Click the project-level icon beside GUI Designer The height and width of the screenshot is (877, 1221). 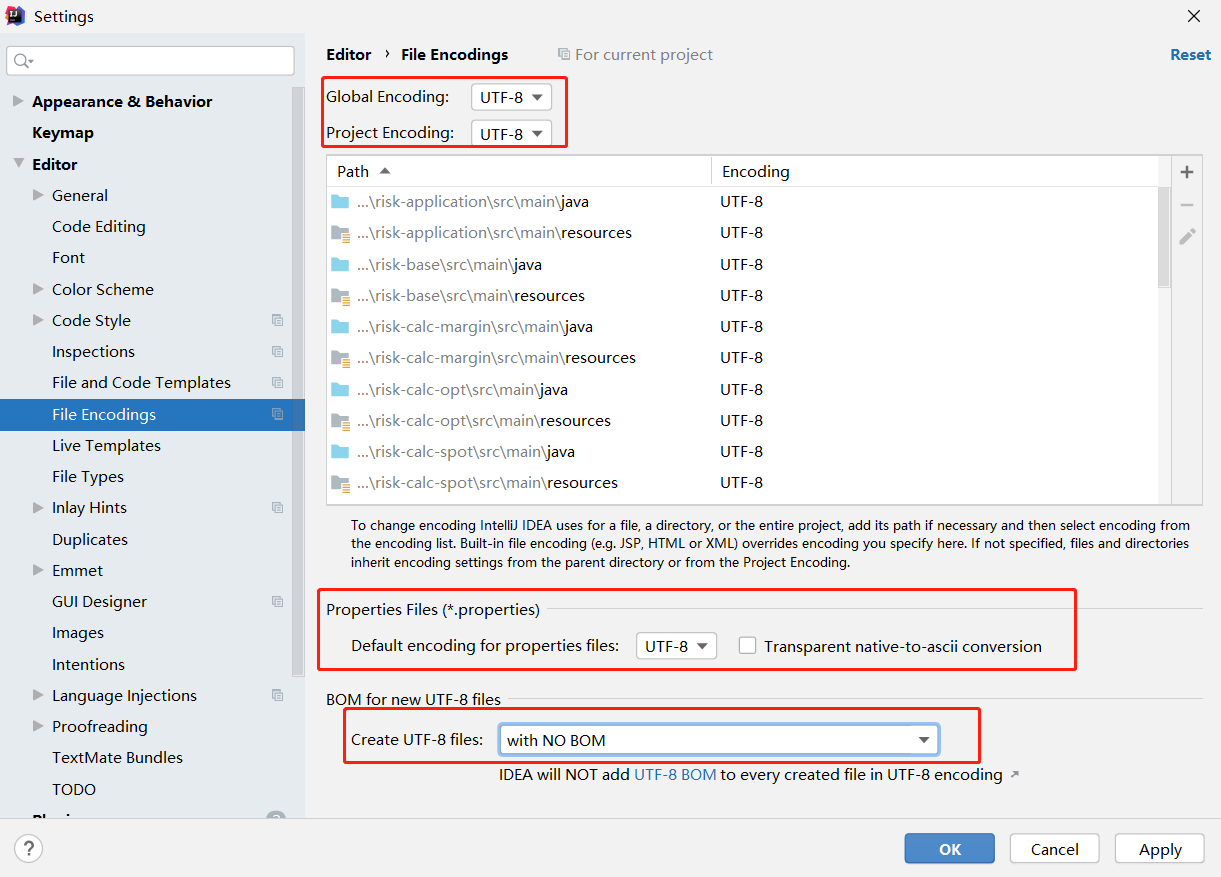pyautogui.click(x=277, y=602)
